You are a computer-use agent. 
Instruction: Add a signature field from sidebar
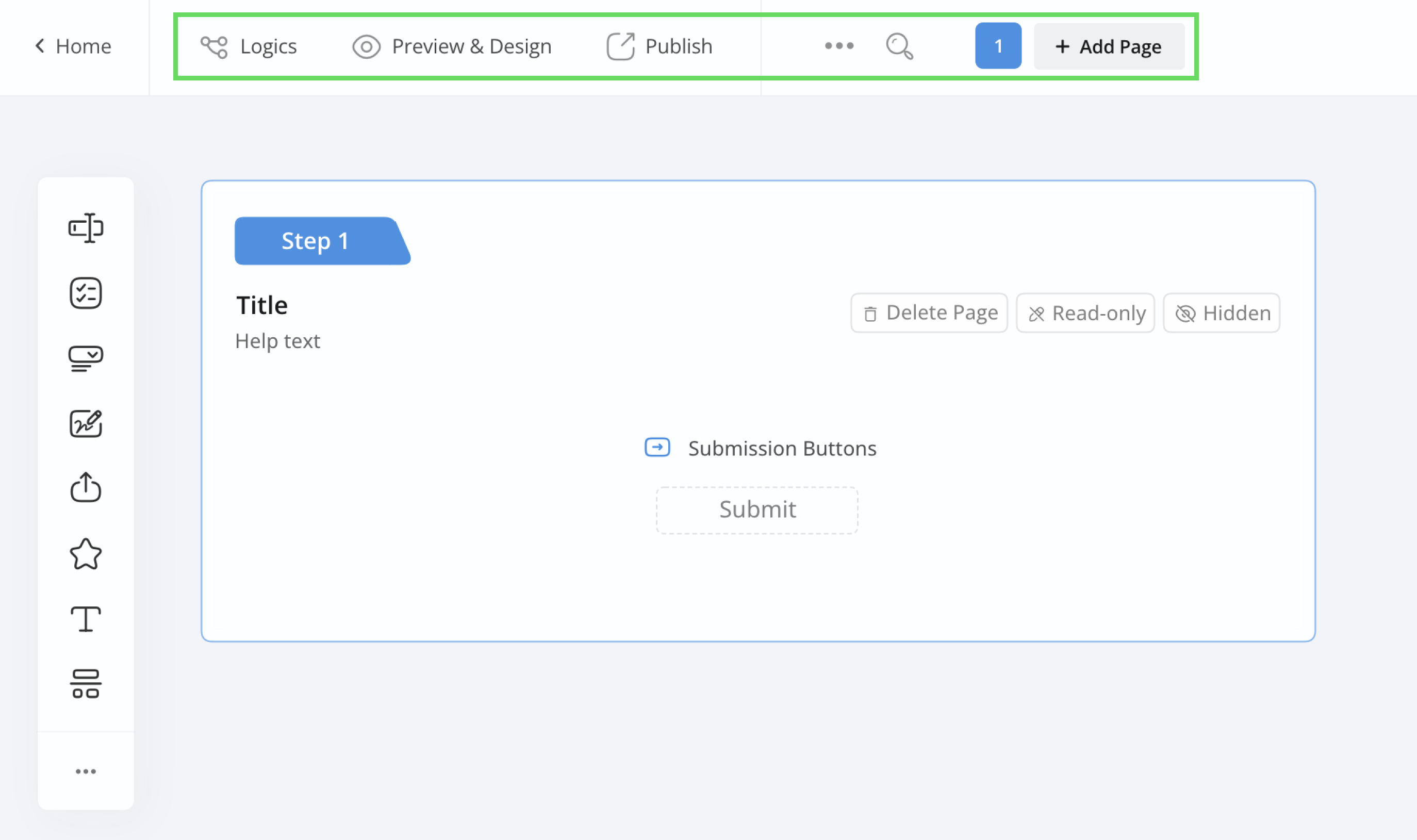[86, 423]
